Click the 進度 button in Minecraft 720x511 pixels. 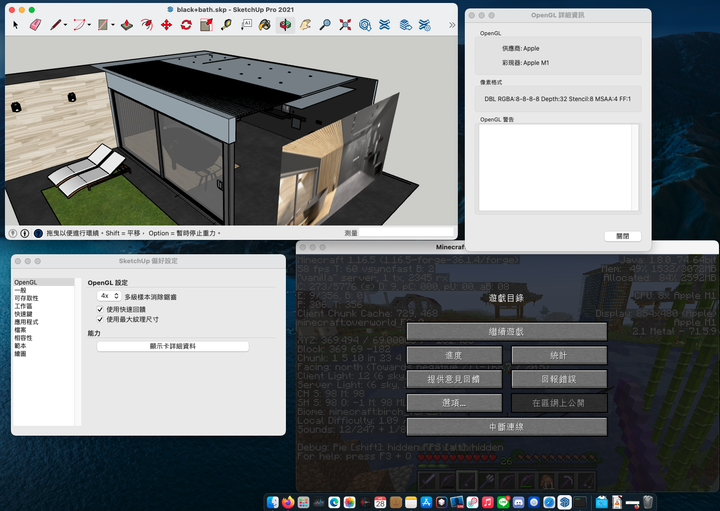[454, 355]
